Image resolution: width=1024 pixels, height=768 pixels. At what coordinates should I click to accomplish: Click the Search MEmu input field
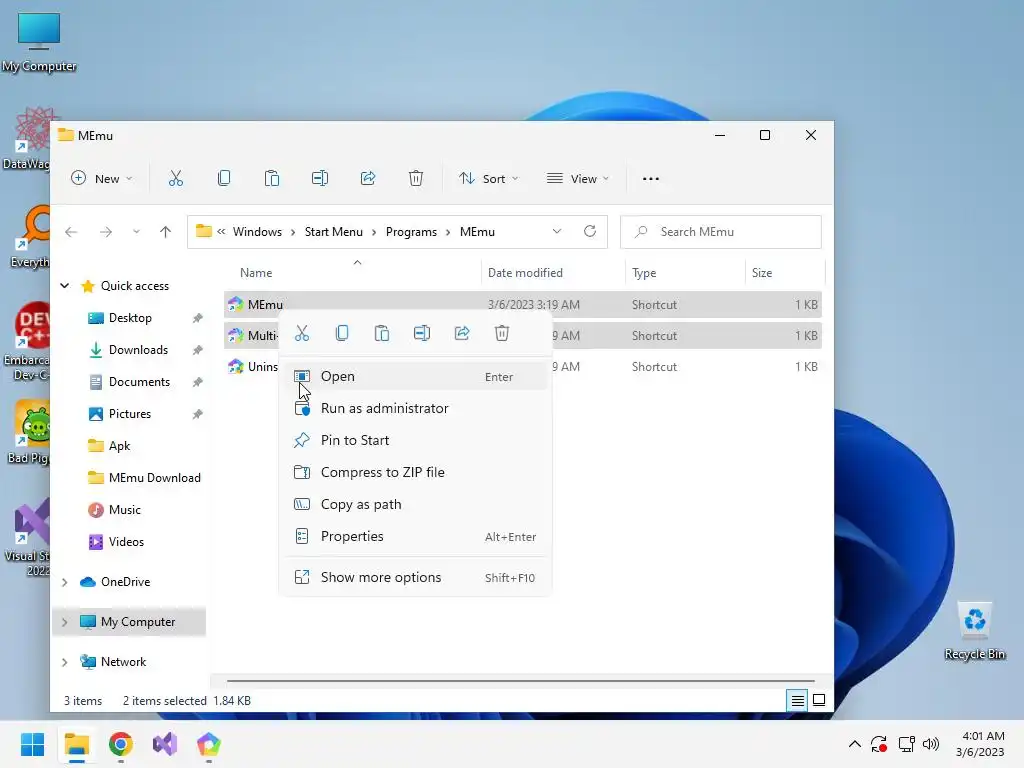pyautogui.click(x=720, y=232)
